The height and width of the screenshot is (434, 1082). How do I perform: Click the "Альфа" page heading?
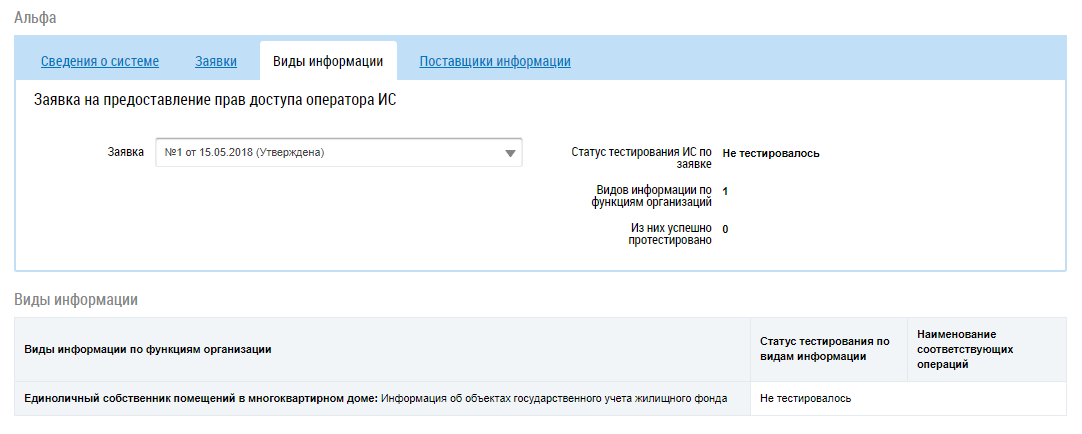point(34,16)
